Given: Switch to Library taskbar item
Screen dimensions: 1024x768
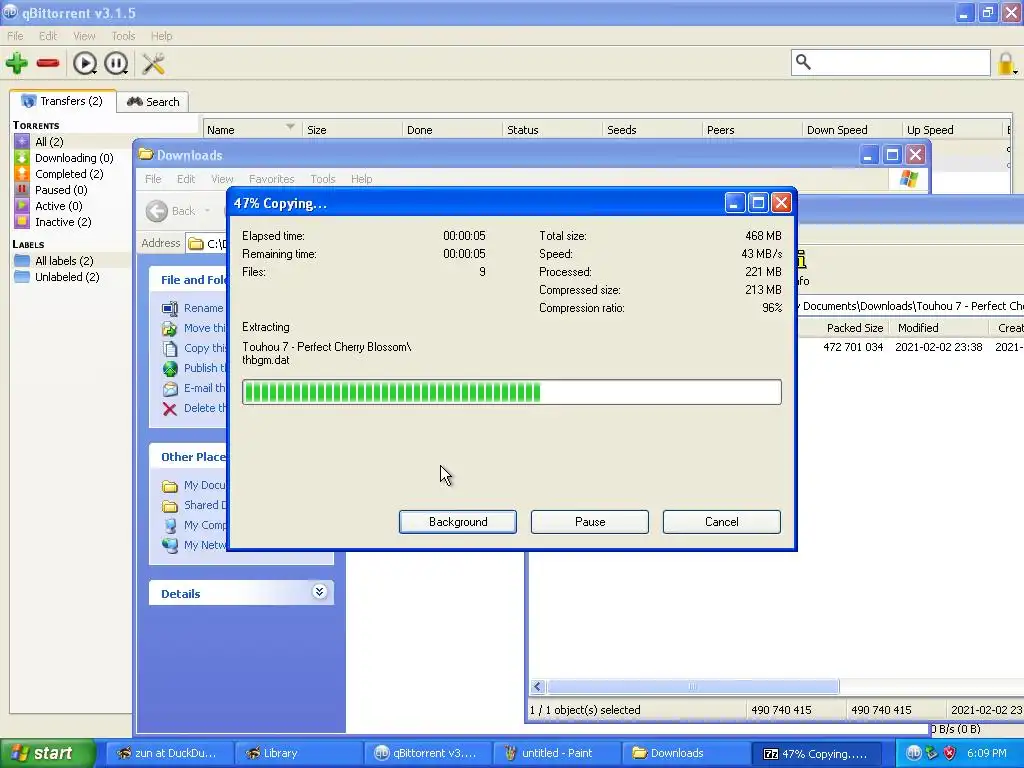Looking at the screenshot, I should [x=297, y=753].
